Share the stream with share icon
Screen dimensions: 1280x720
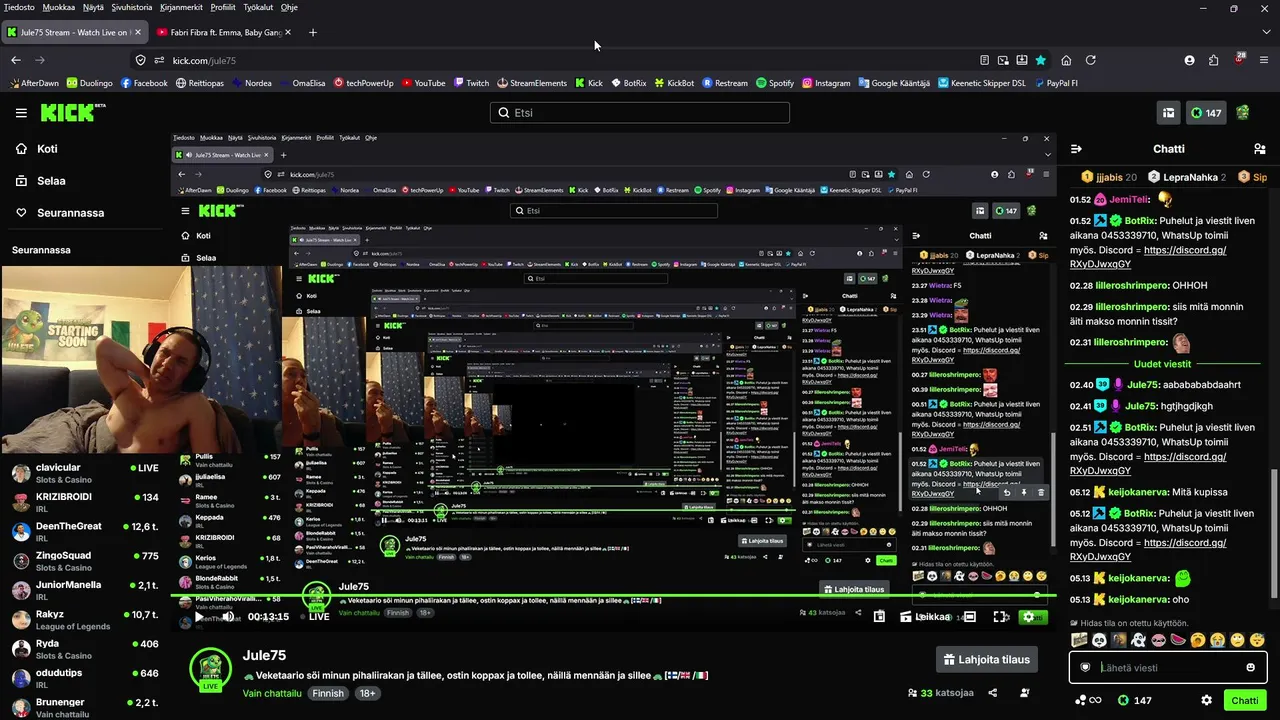point(992,693)
